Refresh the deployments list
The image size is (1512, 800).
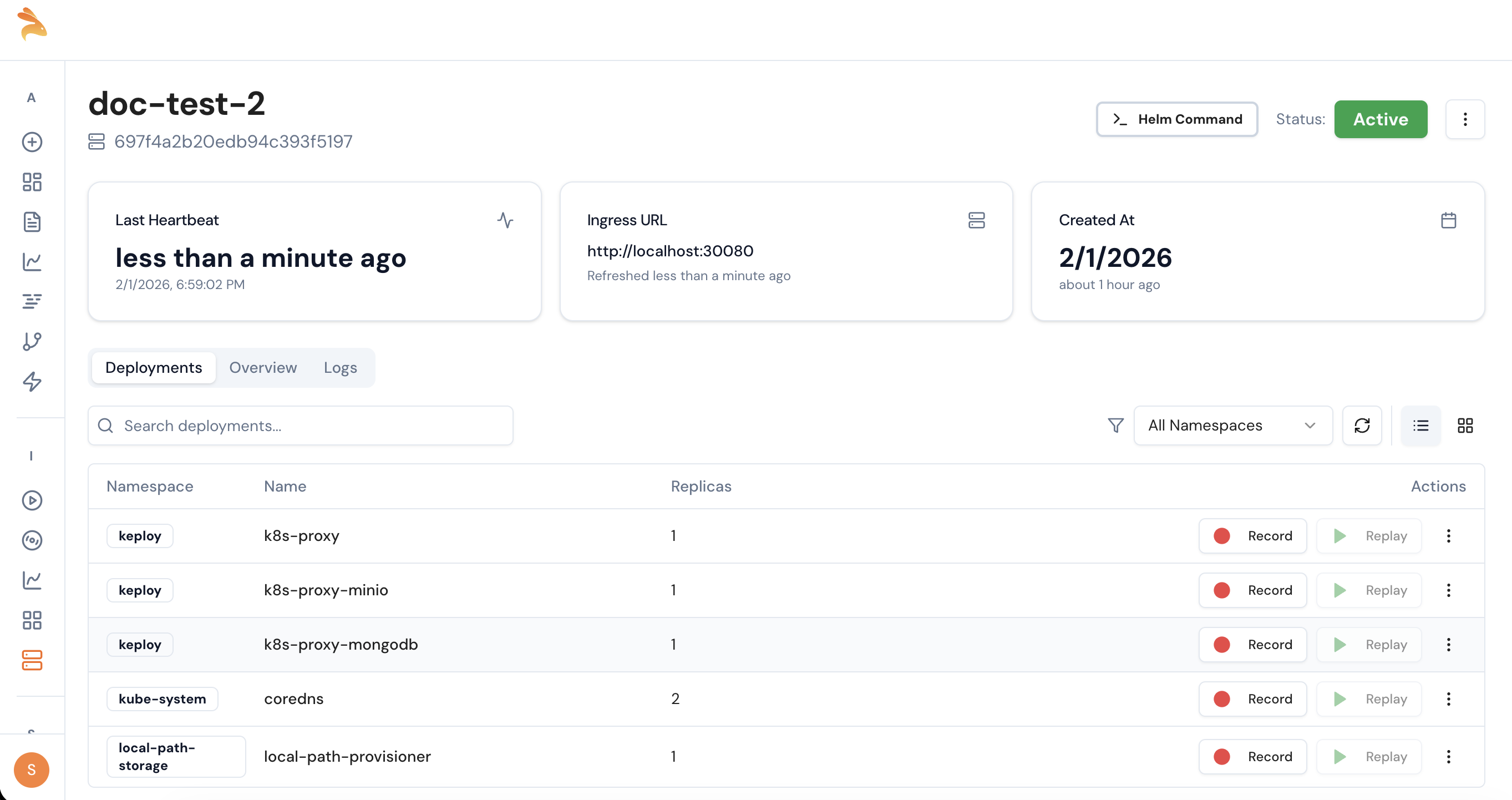coord(1362,426)
